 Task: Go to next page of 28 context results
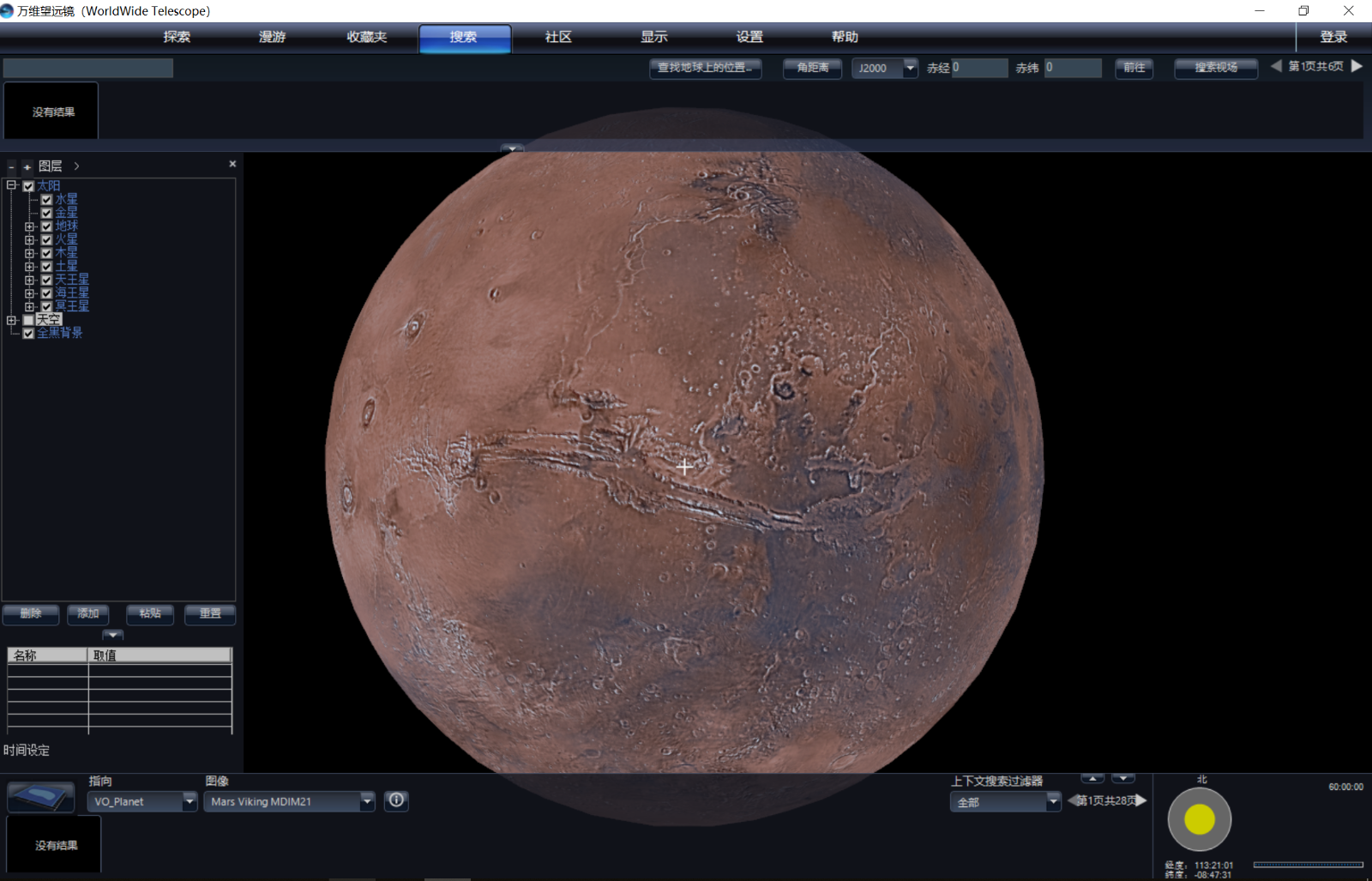coord(1141,800)
